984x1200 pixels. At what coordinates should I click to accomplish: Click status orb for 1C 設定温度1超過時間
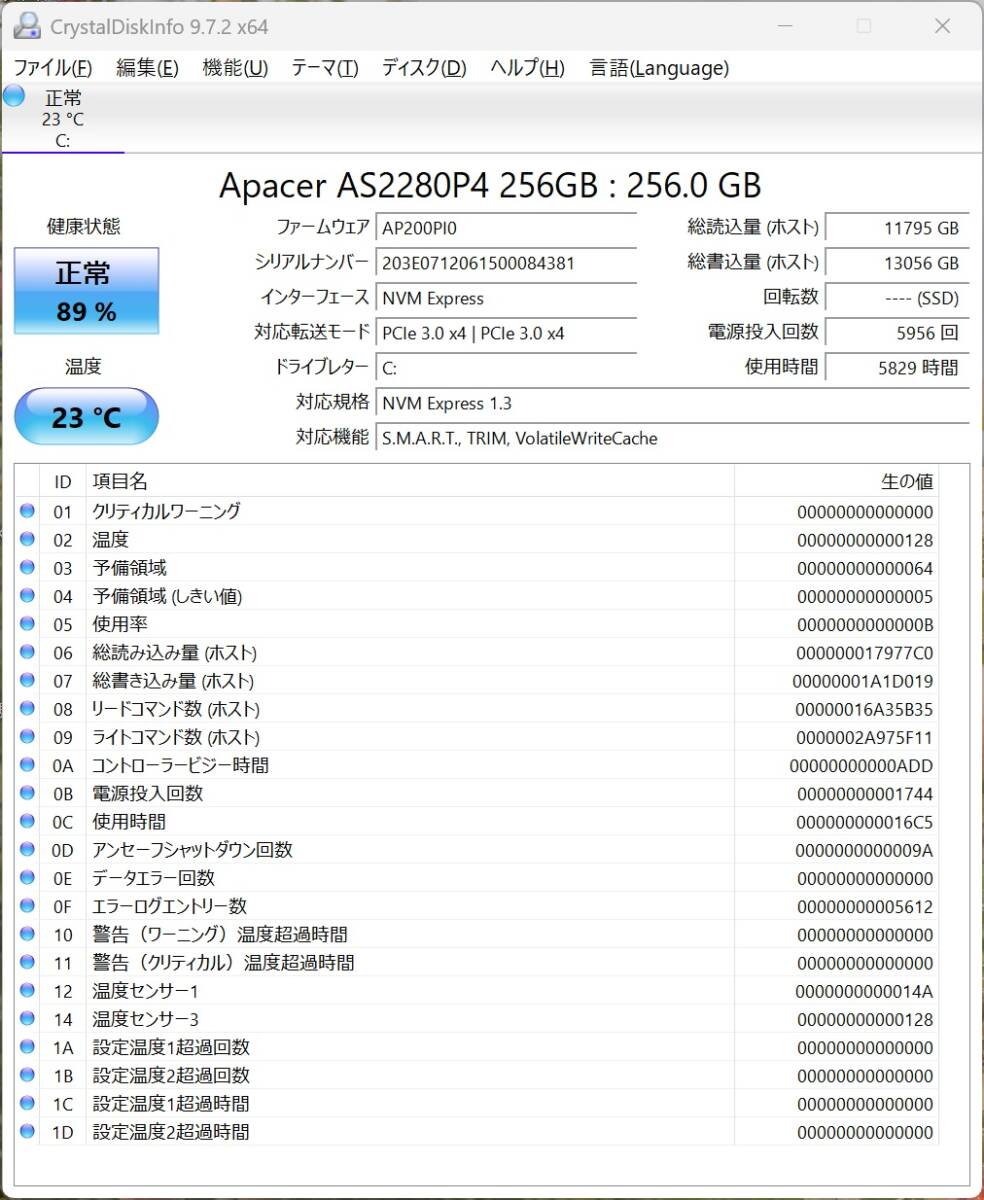27,1104
